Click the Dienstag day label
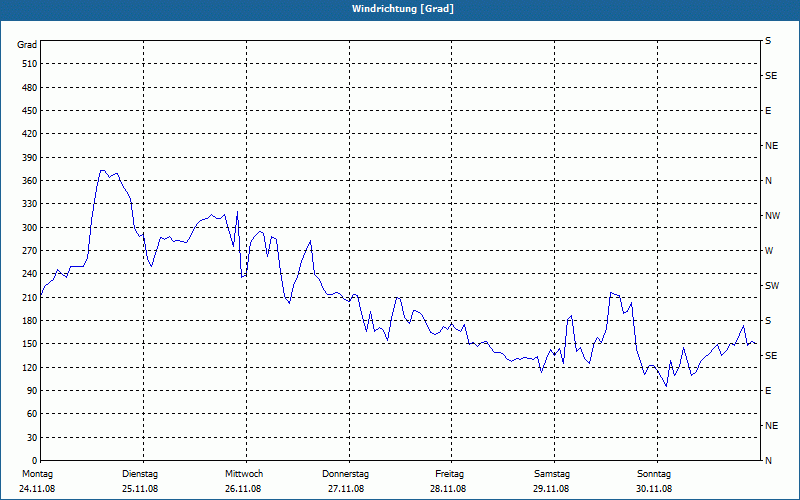The height and width of the screenshot is (500, 800). pos(140,474)
